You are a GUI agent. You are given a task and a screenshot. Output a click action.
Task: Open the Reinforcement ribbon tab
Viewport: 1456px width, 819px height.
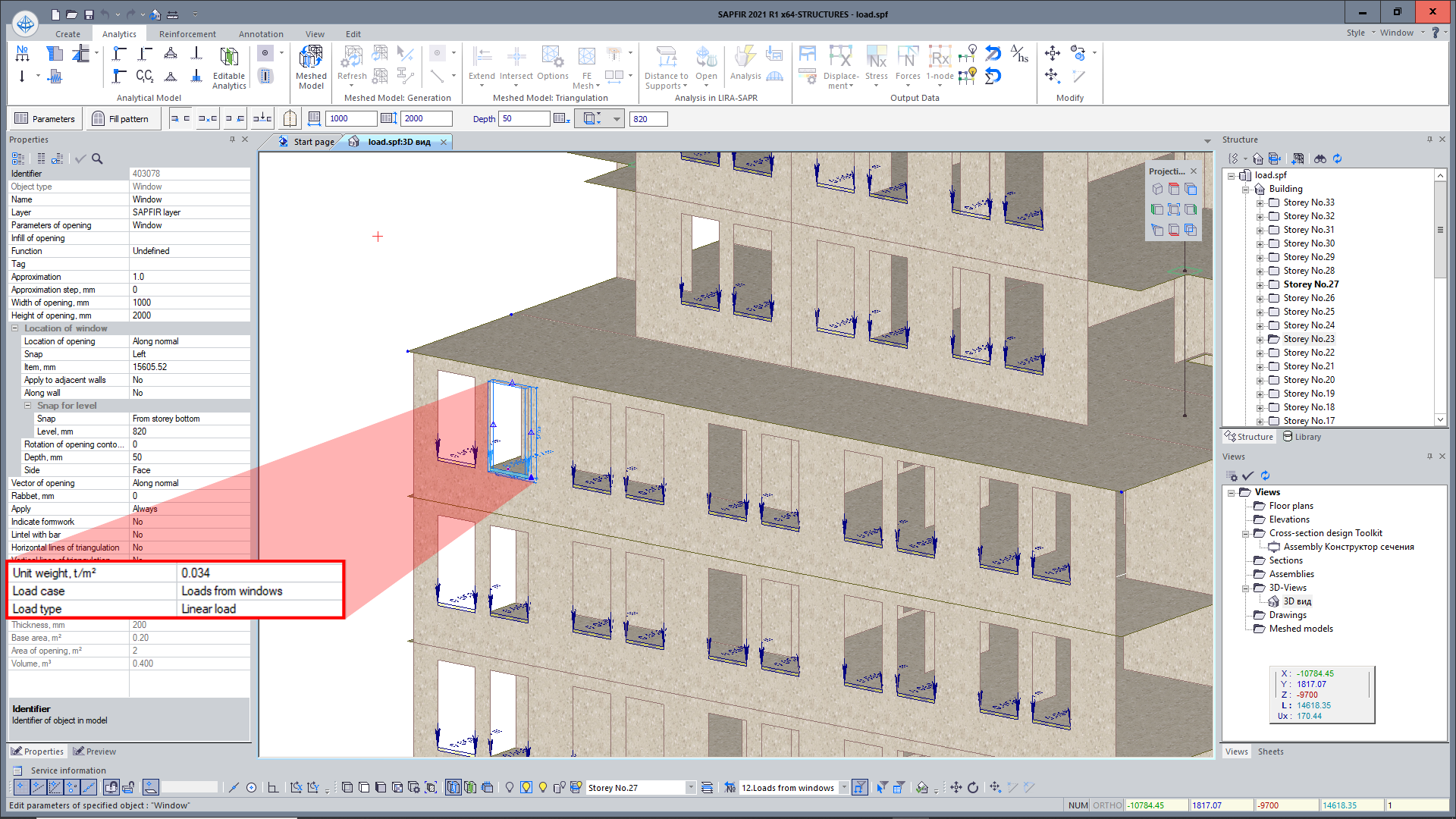(x=187, y=34)
